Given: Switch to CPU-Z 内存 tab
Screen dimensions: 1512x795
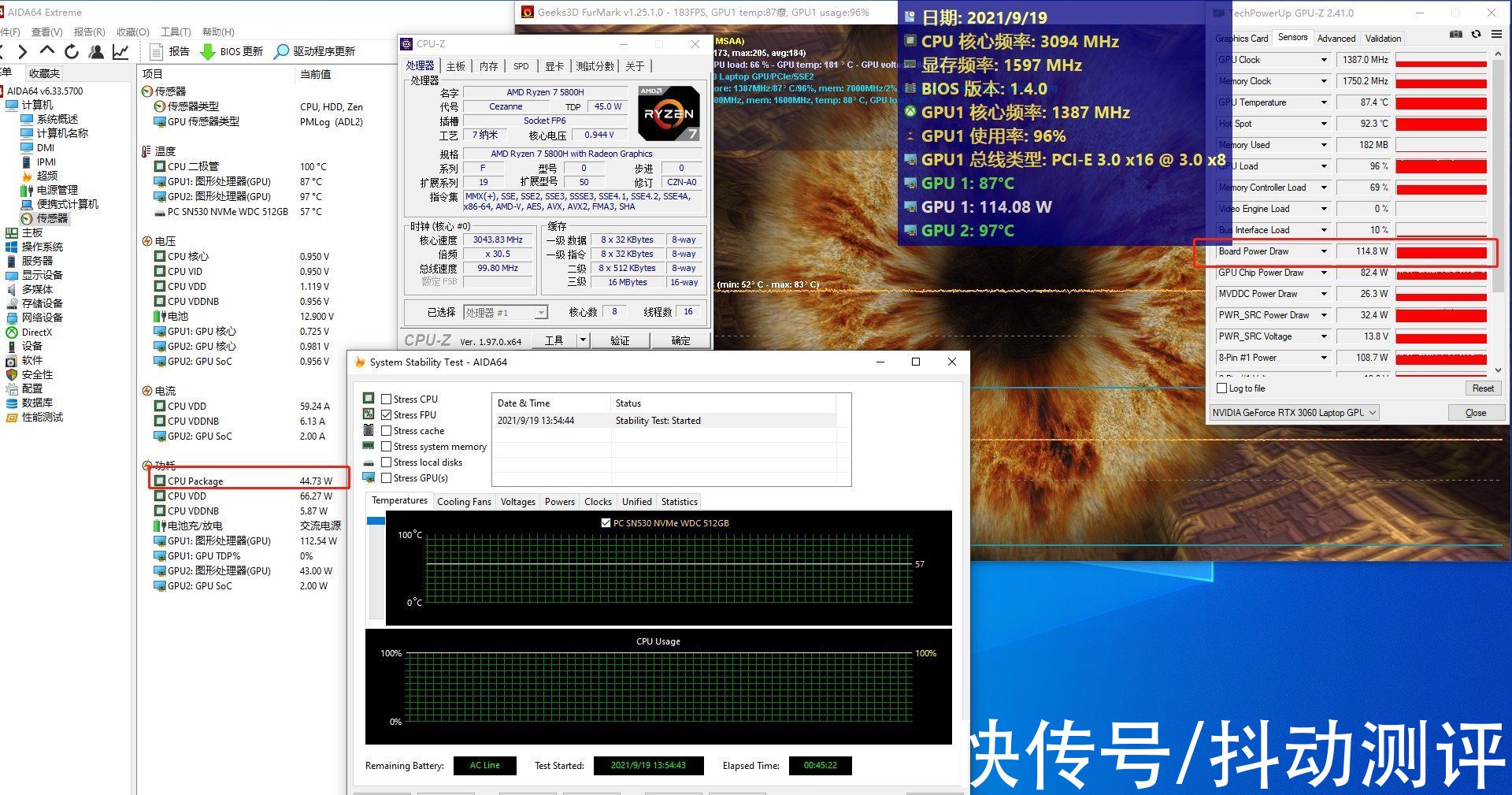Looking at the screenshot, I should [x=489, y=66].
